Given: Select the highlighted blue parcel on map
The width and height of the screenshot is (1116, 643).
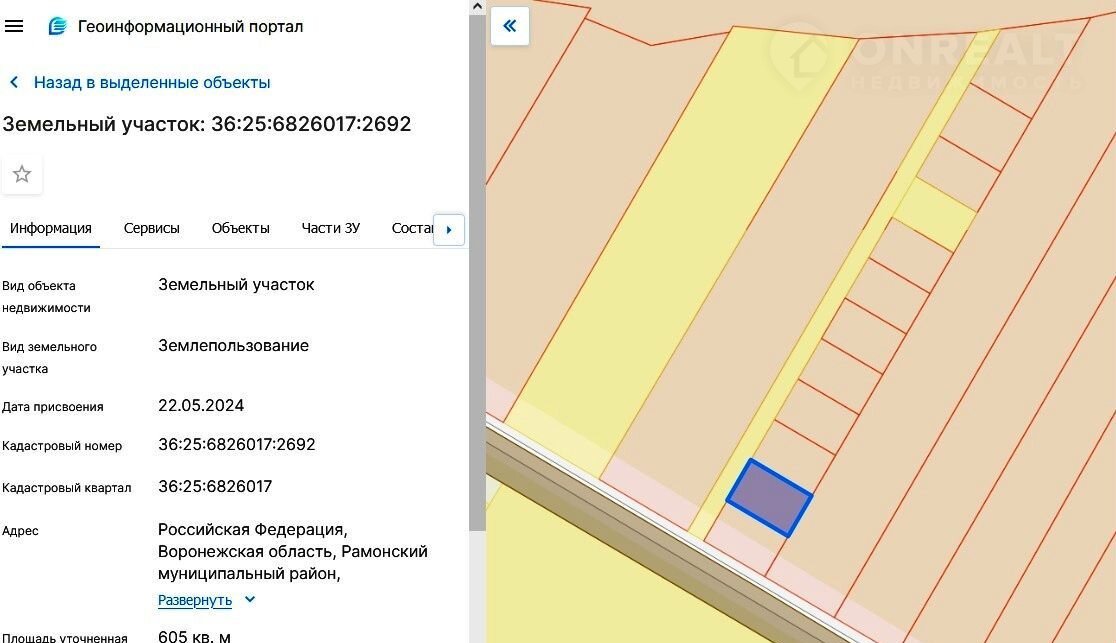Looking at the screenshot, I should point(769,498).
